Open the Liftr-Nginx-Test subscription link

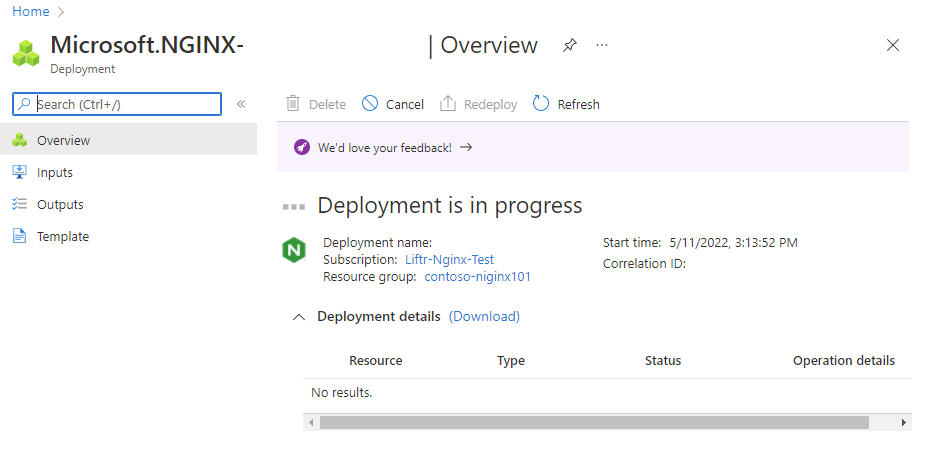(449, 259)
